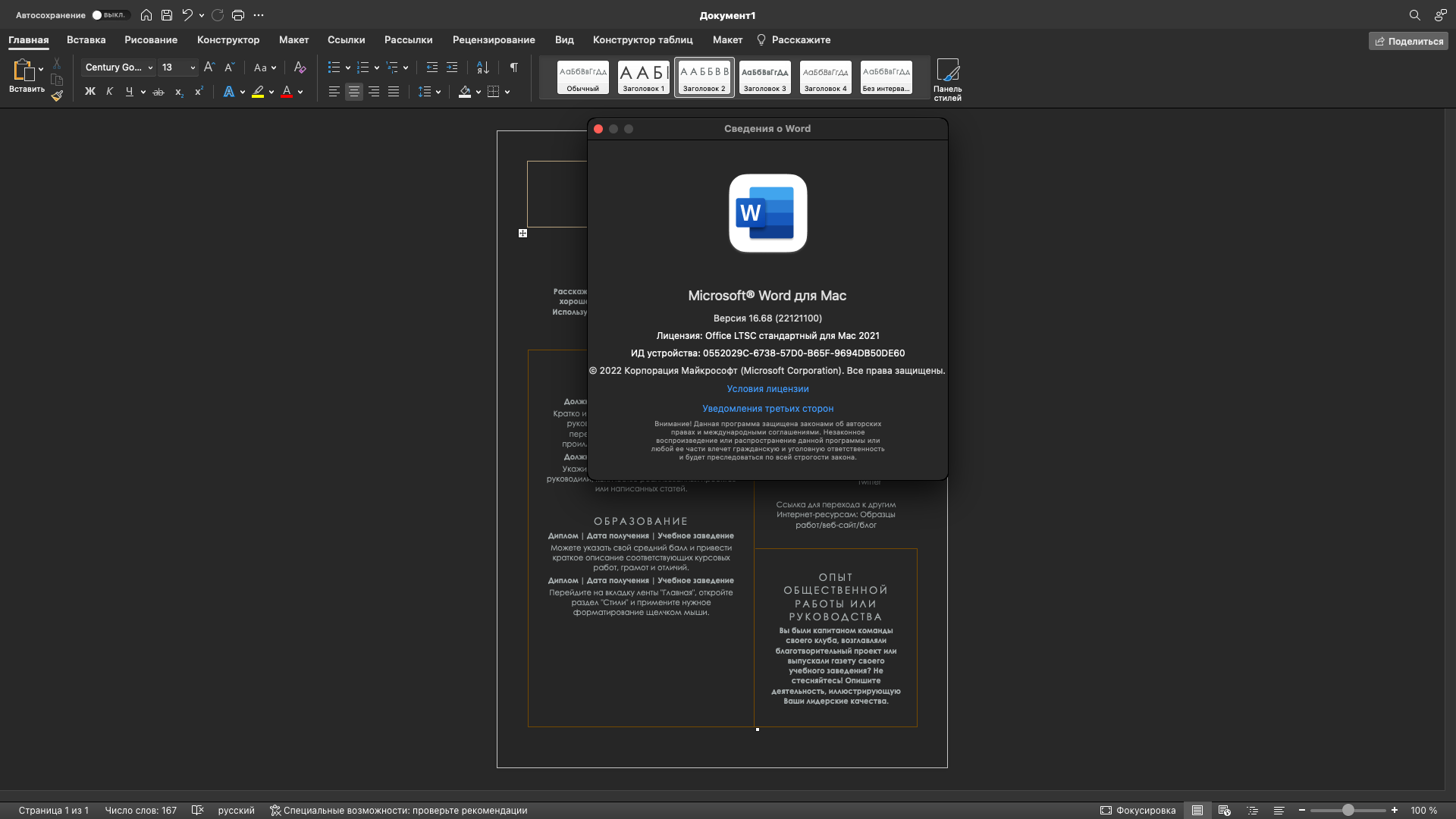Open the Ссылки tab
This screenshot has height=819, width=1456.
tap(346, 40)
